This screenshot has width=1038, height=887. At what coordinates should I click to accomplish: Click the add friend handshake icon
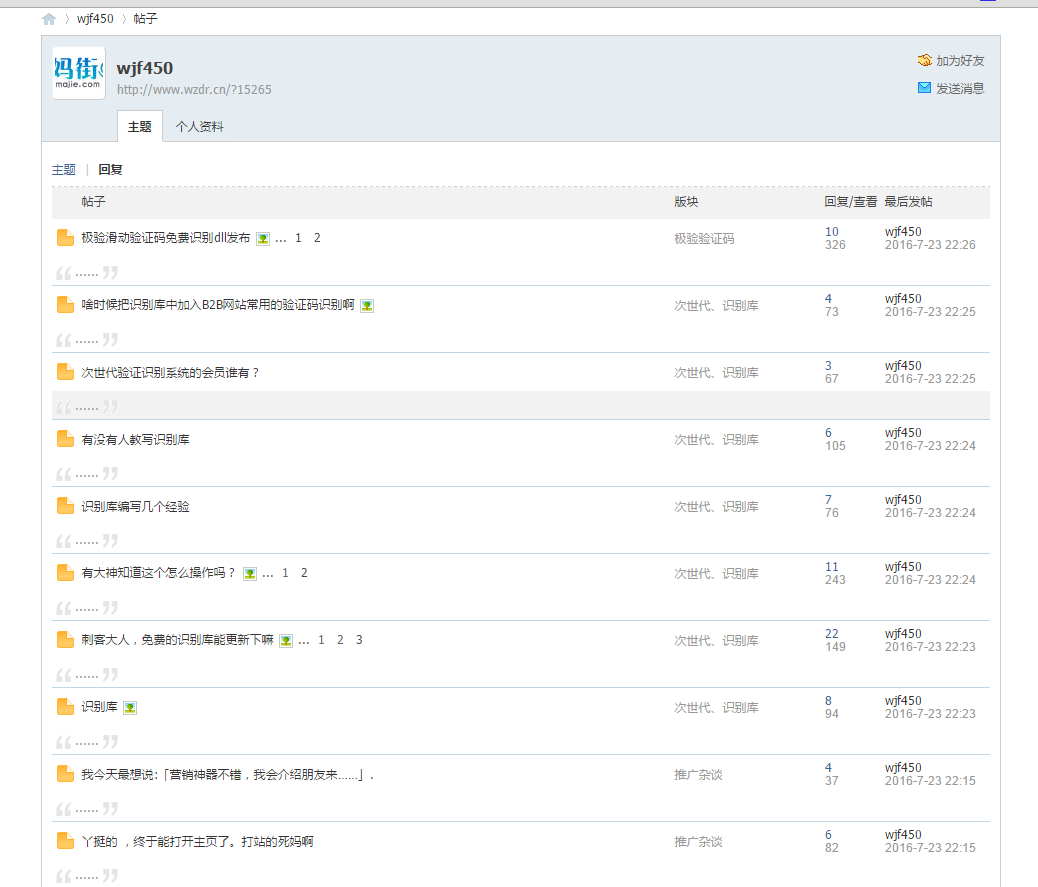click(x=924, y=61)
